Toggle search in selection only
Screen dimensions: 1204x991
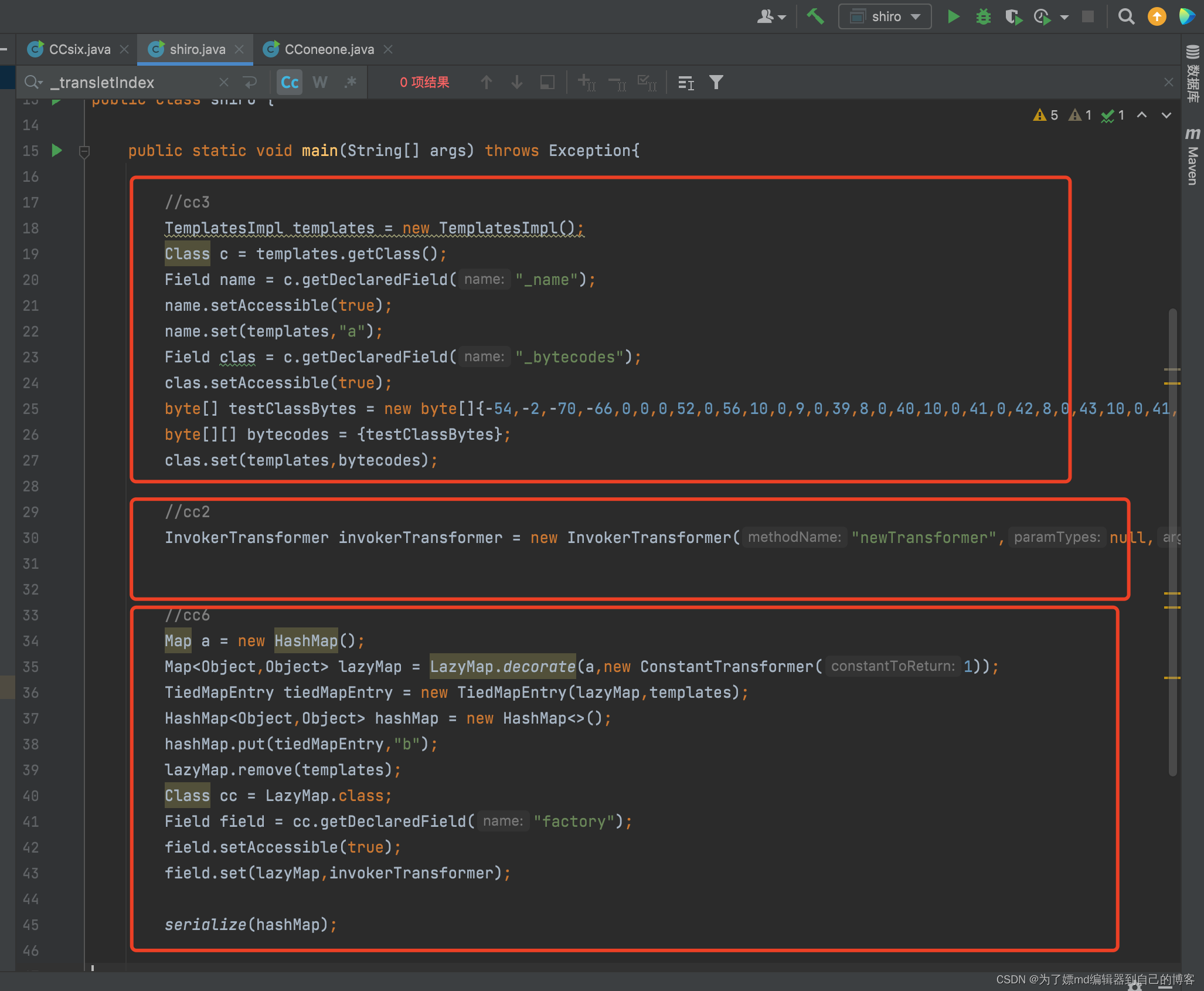point(547,83)
